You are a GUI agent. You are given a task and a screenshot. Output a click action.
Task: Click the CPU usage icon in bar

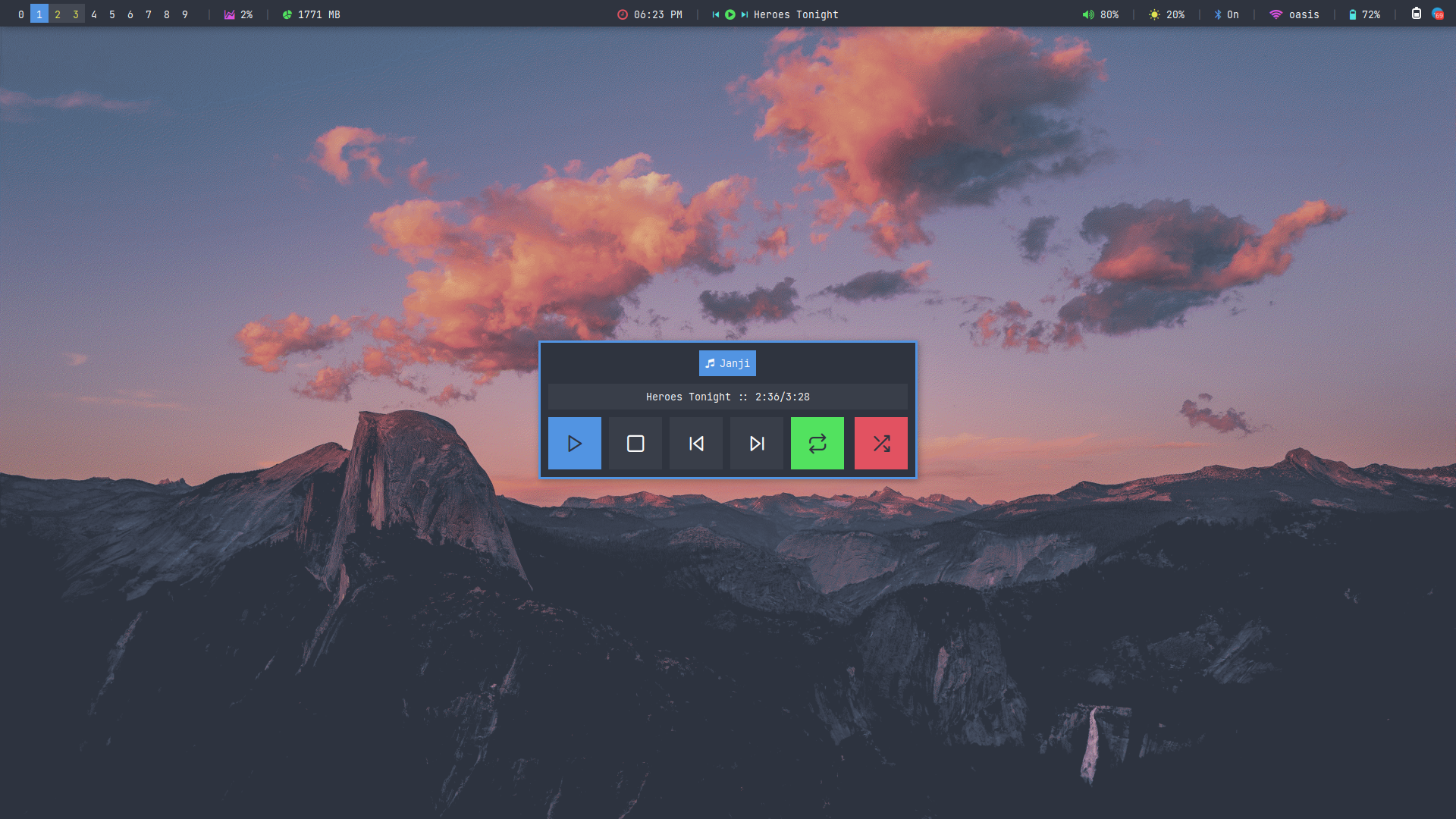tap(229, 14)
